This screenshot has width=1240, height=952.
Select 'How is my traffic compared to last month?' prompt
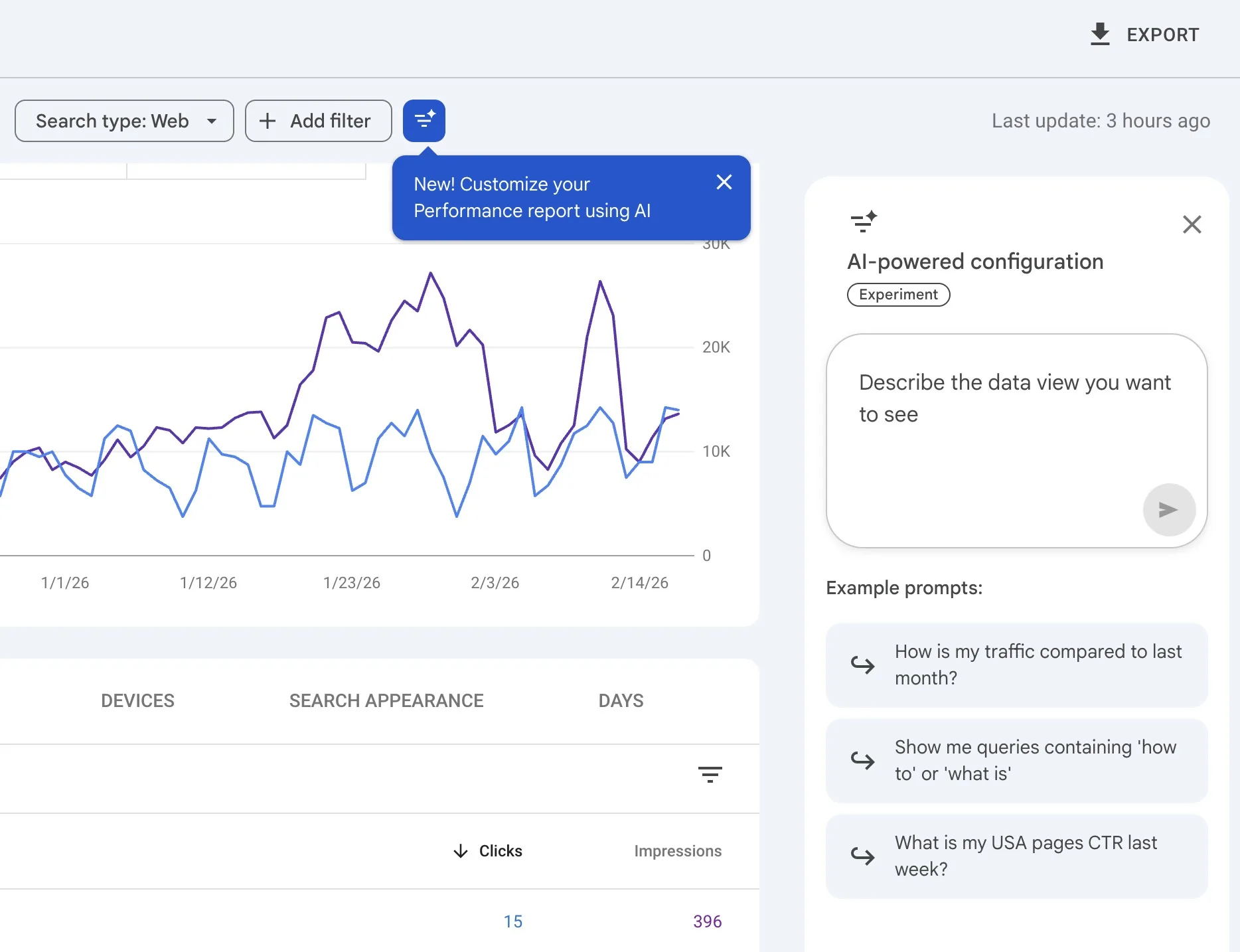[1016, 665]
